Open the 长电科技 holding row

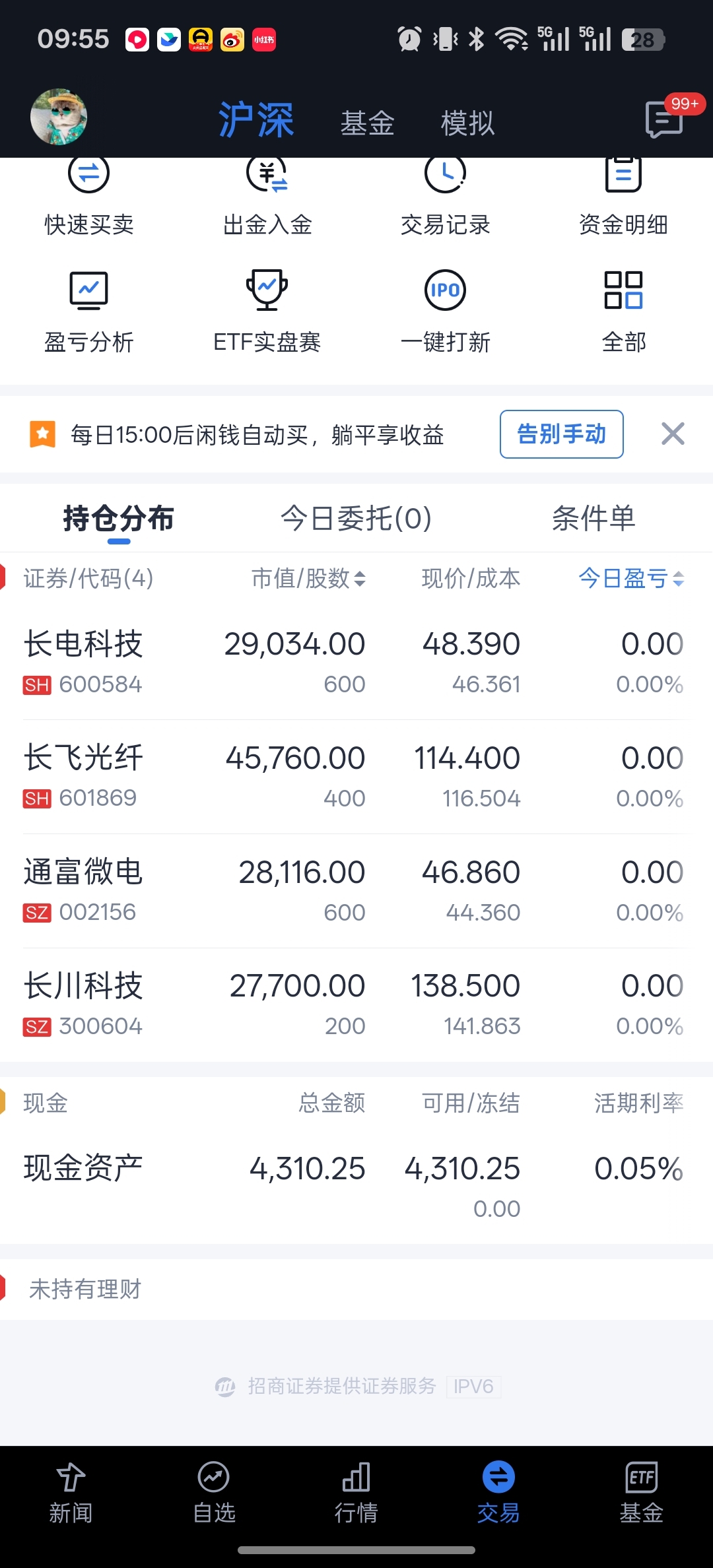356,663
